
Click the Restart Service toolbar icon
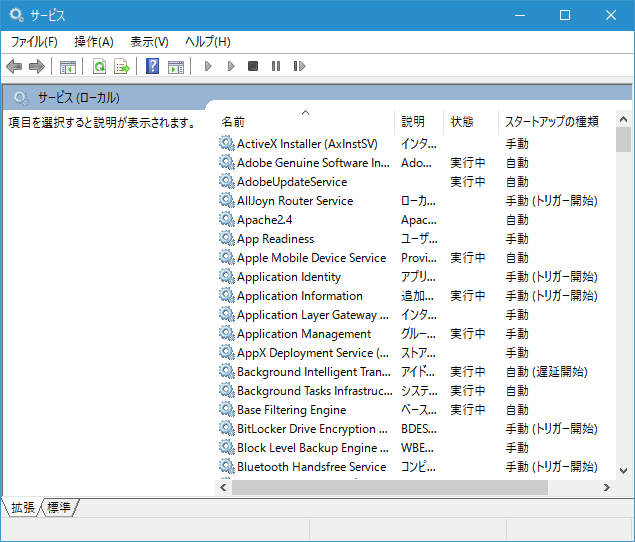pyautogui.click(x=299, y=67)
